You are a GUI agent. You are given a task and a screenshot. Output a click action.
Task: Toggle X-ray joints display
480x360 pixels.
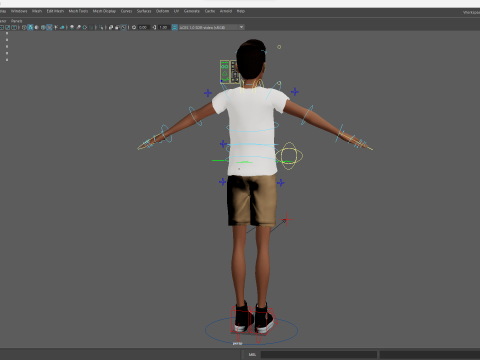(124, 27)
